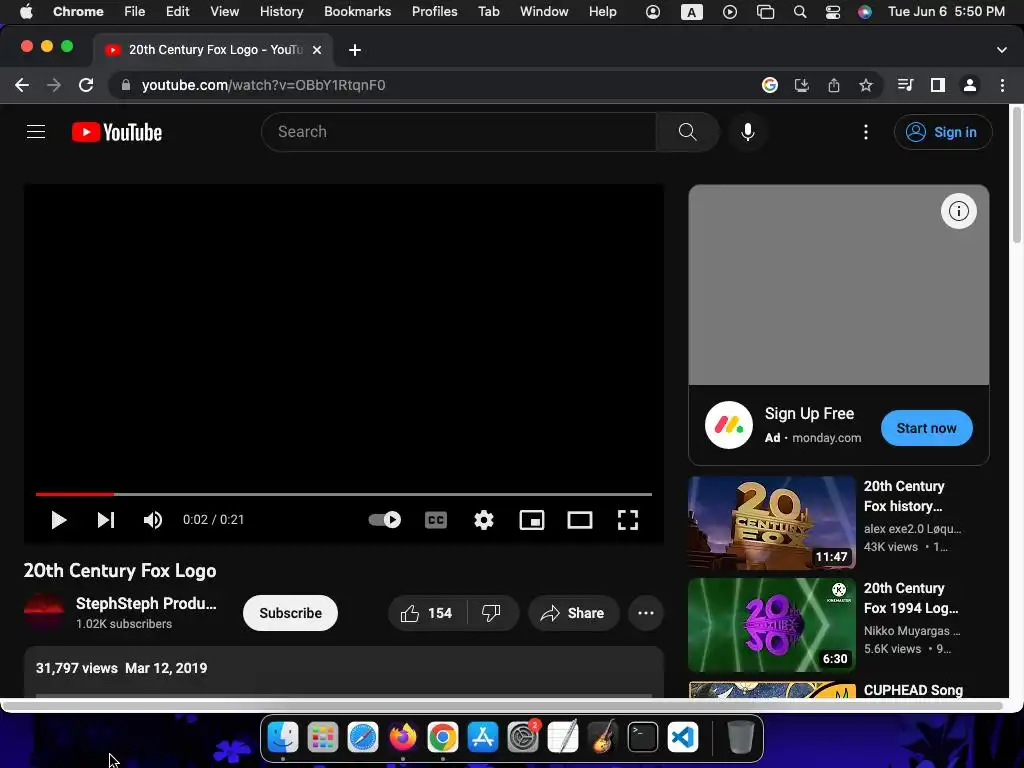Open the History menu
The image size is (1024, 768).
point(281,12)
